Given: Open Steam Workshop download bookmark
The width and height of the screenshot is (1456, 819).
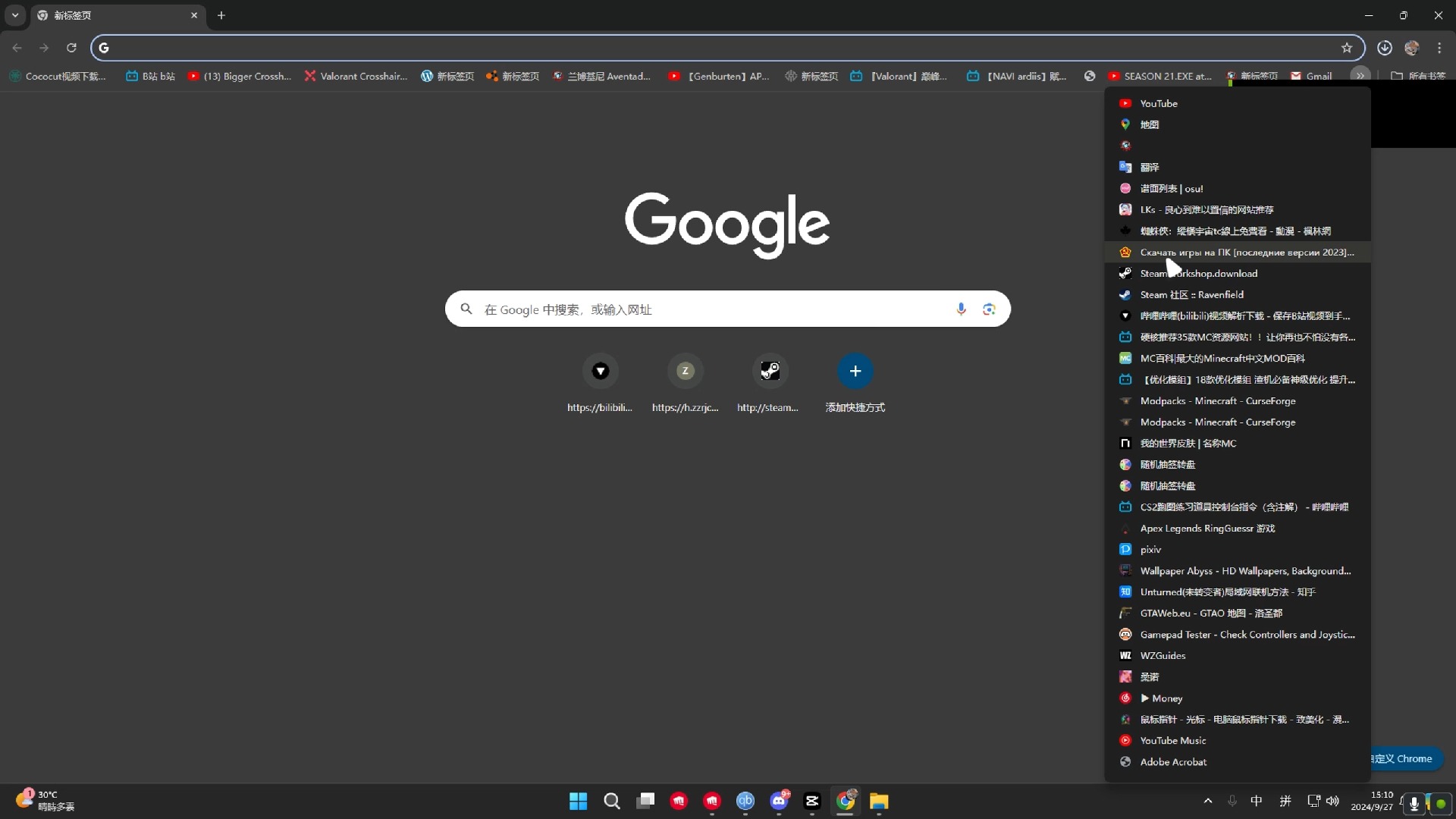Looking at the screenshot, I should [x=1200, y=273].
